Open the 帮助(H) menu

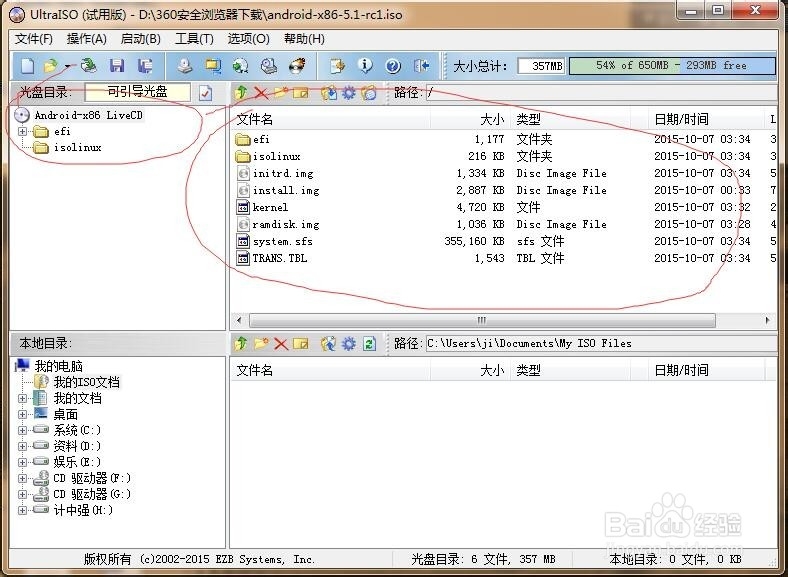[304, 39]
